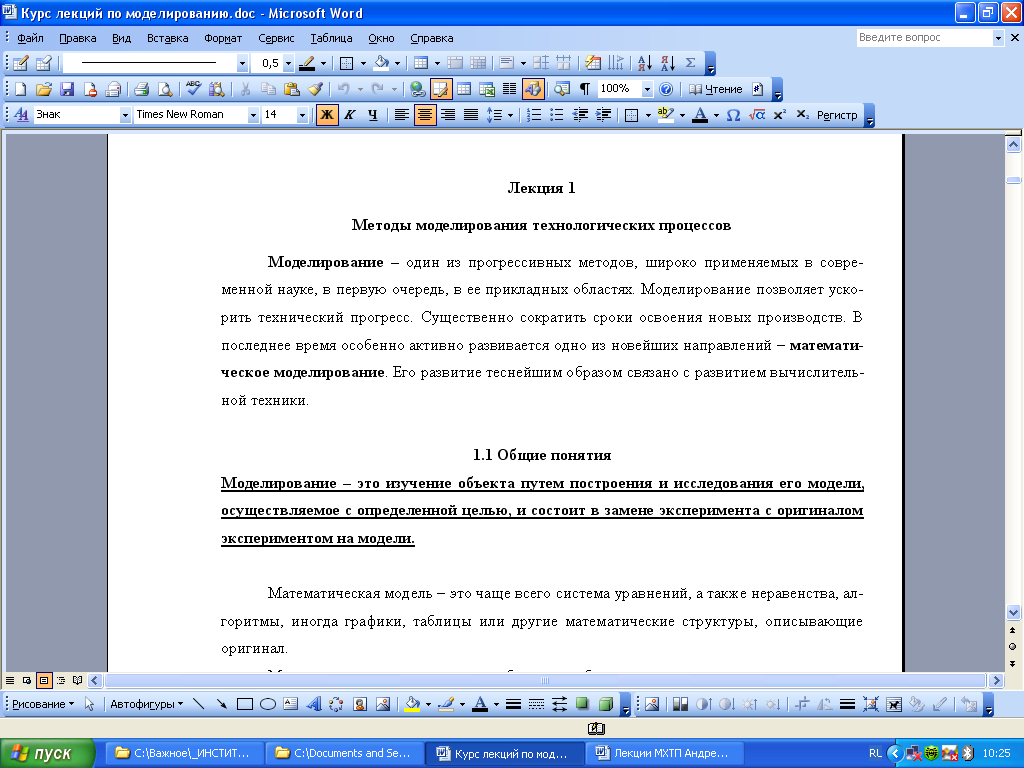Image resolution: width=1024 pixels, height=768 pixels.
Task: Apply superscript x² formatting
Action: click(x=779, y=115)
